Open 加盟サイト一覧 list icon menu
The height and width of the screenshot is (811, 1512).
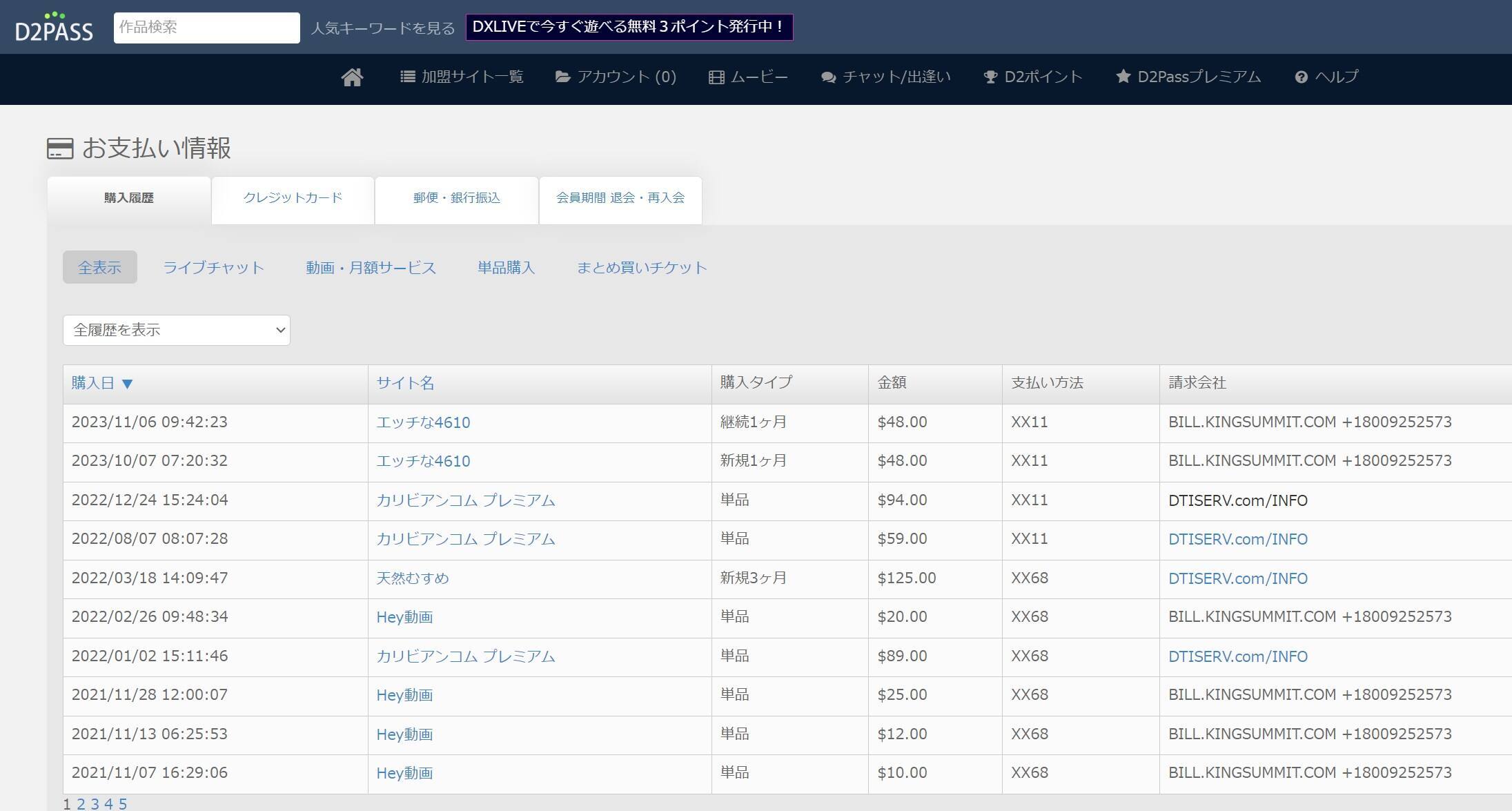click(462, 77)
